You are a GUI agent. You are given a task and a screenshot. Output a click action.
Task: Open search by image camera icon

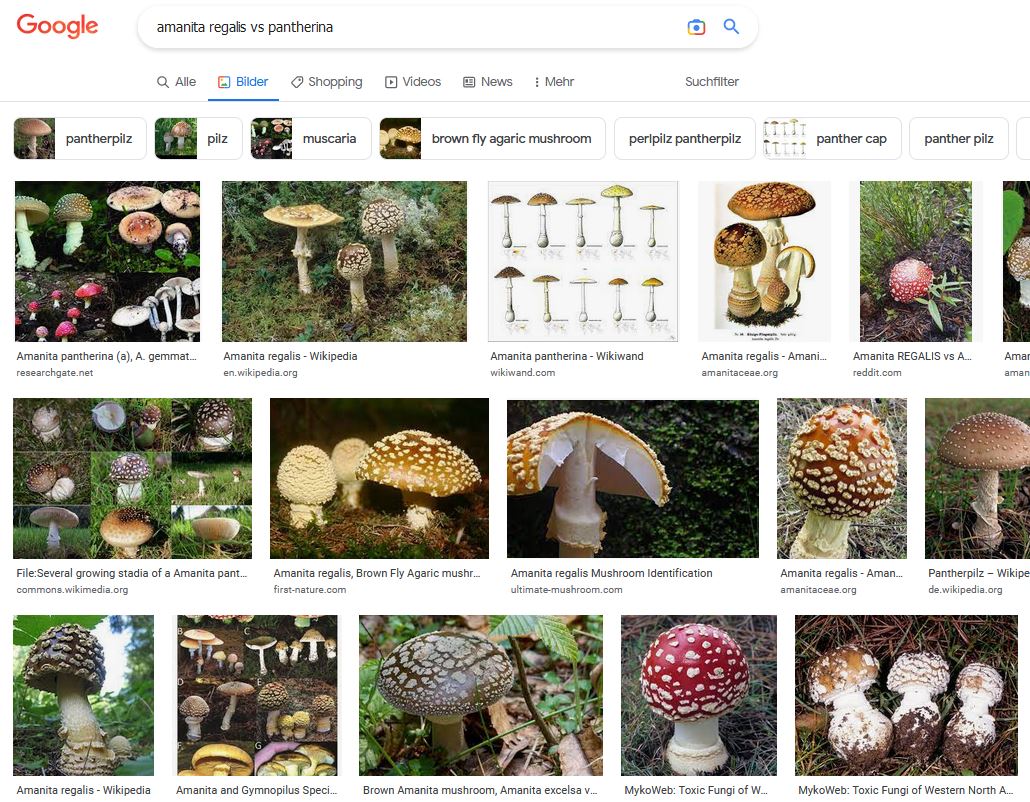[696, 27]
